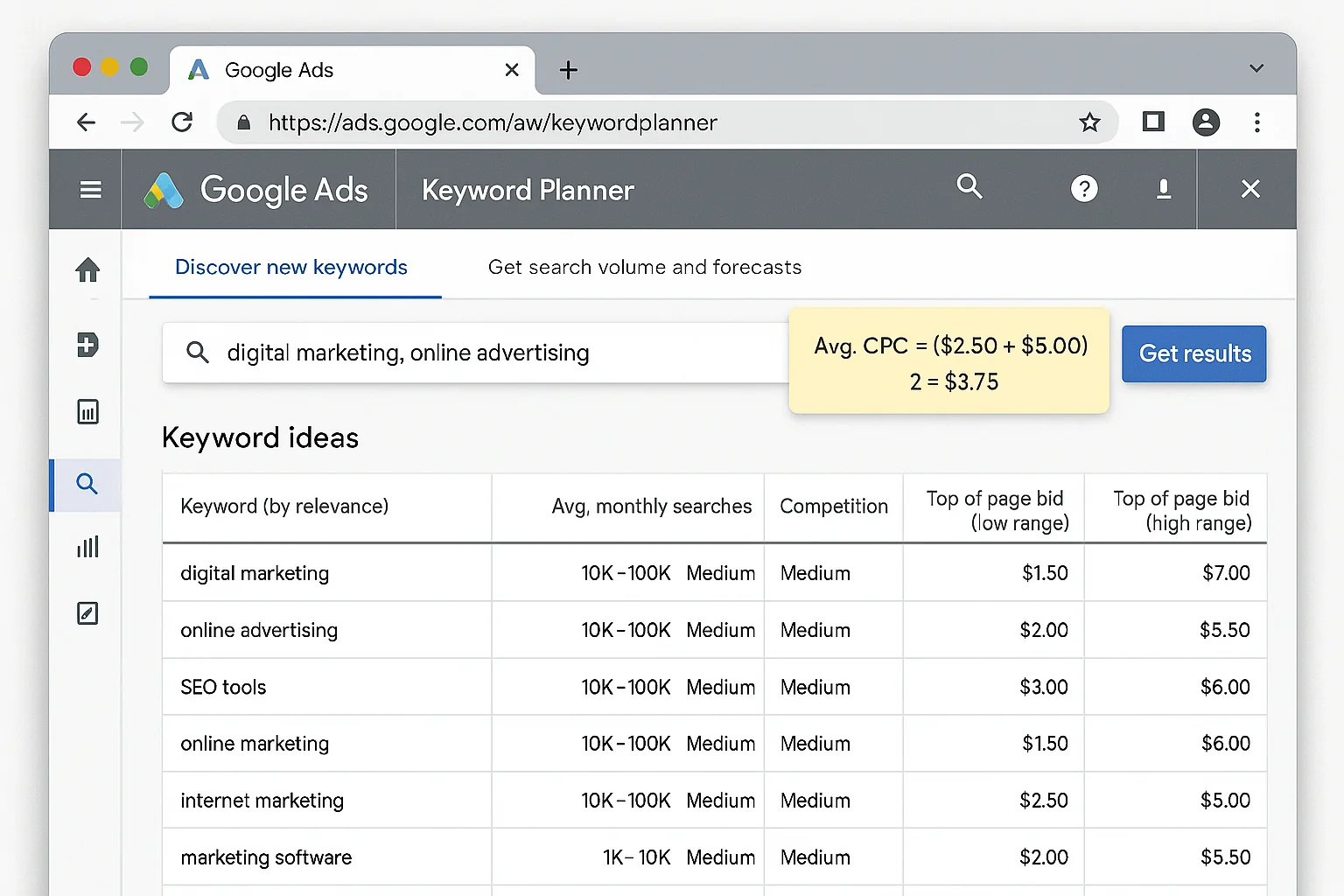Open the Keyword Planner search magnifier in toolbar

click(969, 187)
